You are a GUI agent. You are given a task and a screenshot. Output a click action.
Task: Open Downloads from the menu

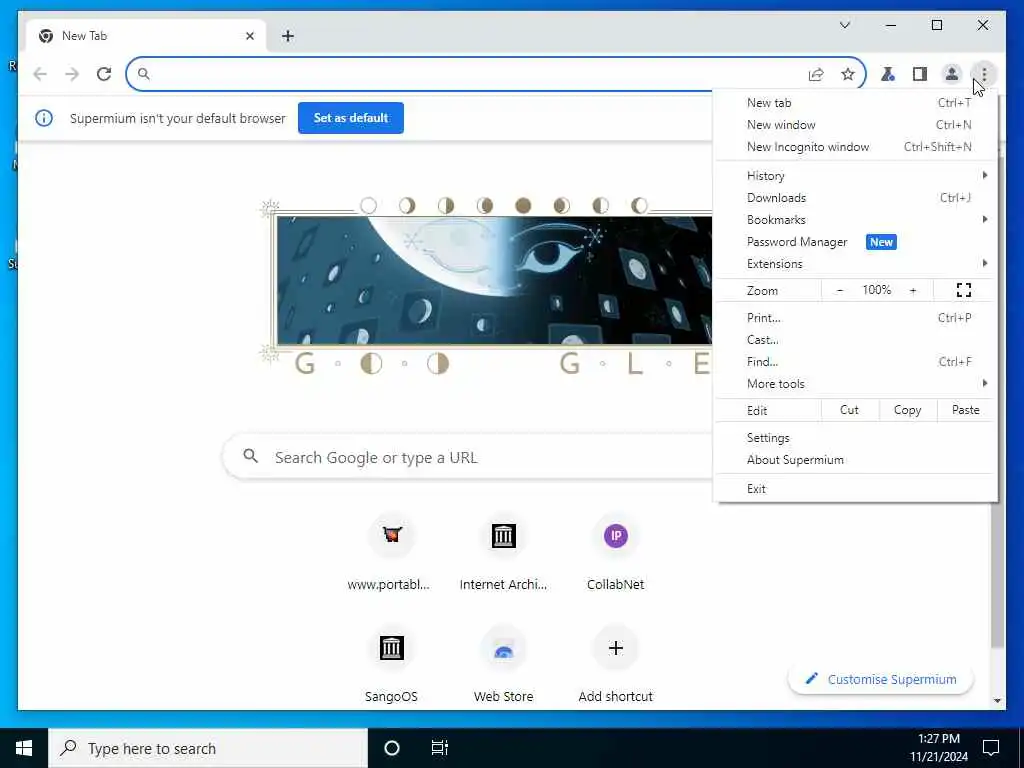click(856, 198)
